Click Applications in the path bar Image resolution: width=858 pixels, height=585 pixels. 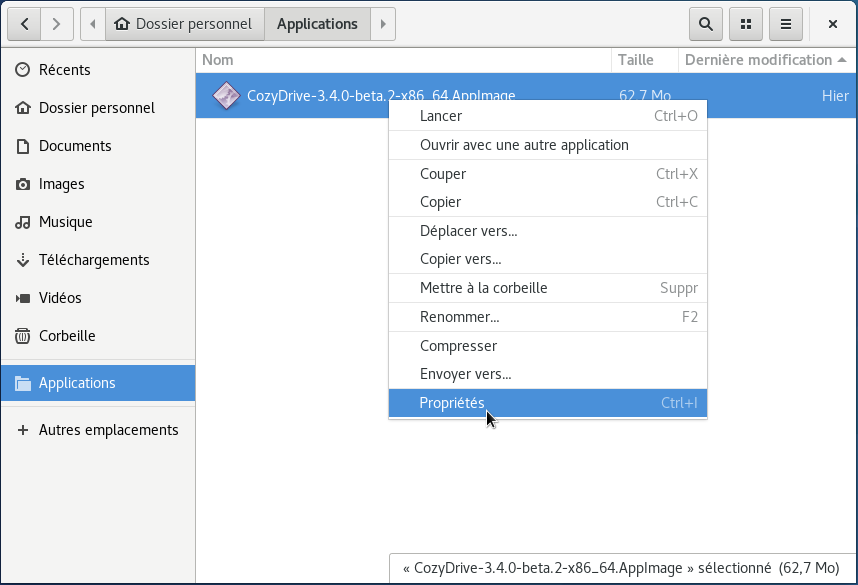pos(317,24)
